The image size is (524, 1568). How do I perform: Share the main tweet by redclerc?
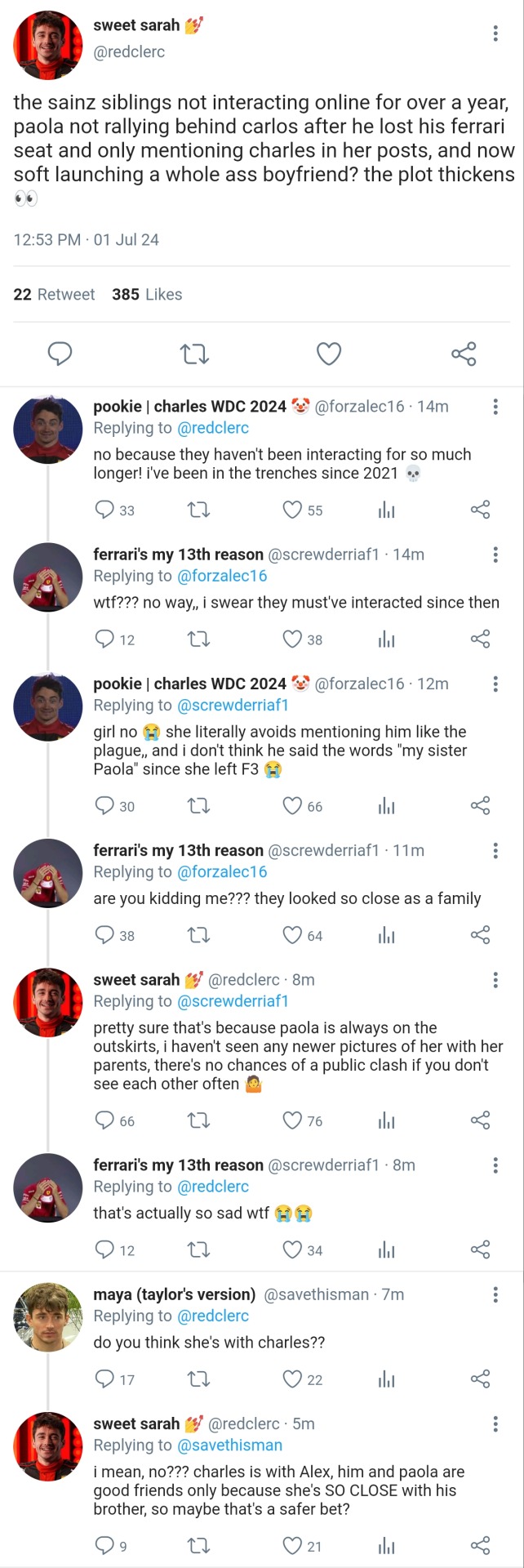pyautogui.click(x=464, y=354)
